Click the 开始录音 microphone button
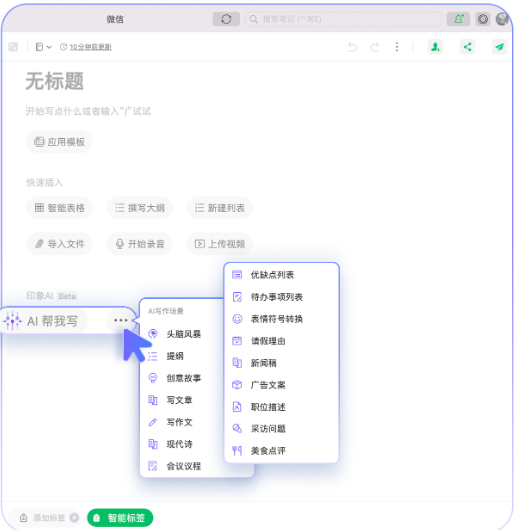 [140, 244]
